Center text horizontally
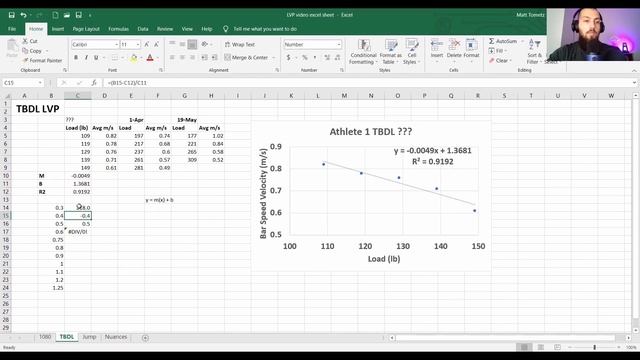 182,58
